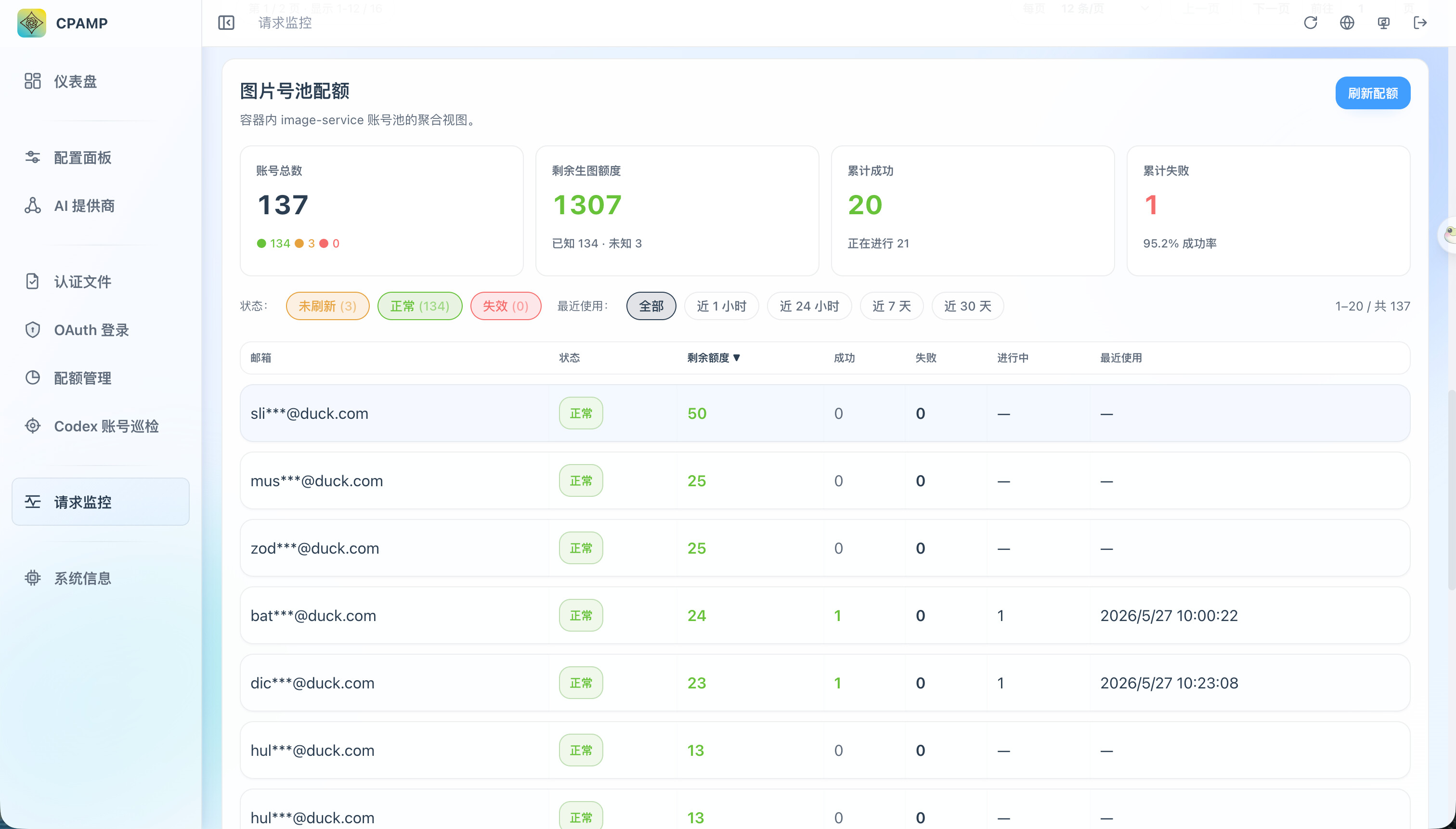1456x829 pixels.
Task: Click the vertical scrollbar on the right edge
Action: point(1452,490)
